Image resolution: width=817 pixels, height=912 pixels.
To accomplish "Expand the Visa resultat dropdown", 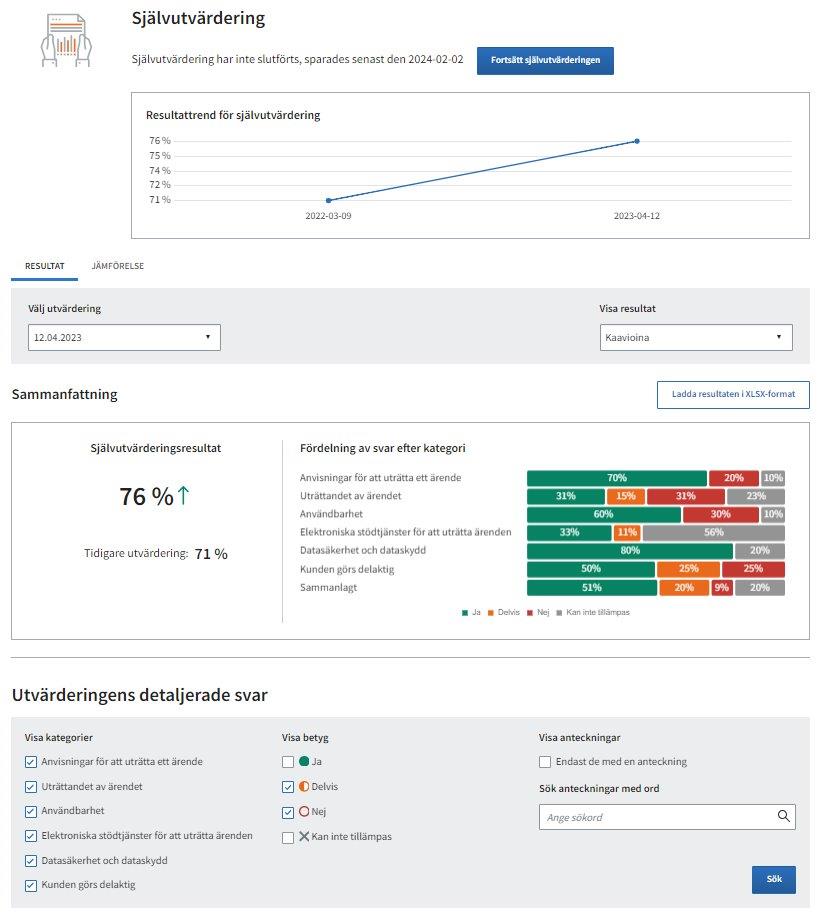I will [x=696, y=338].
